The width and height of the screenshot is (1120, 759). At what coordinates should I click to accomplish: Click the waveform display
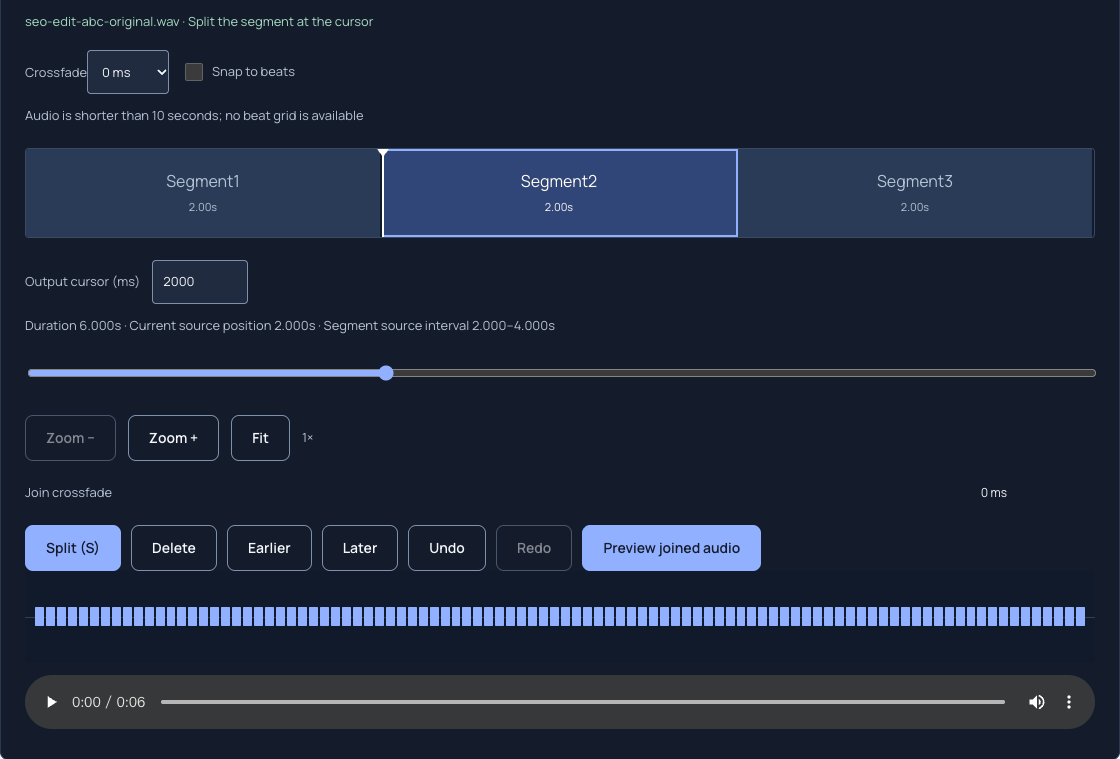(x=560, y=616)
